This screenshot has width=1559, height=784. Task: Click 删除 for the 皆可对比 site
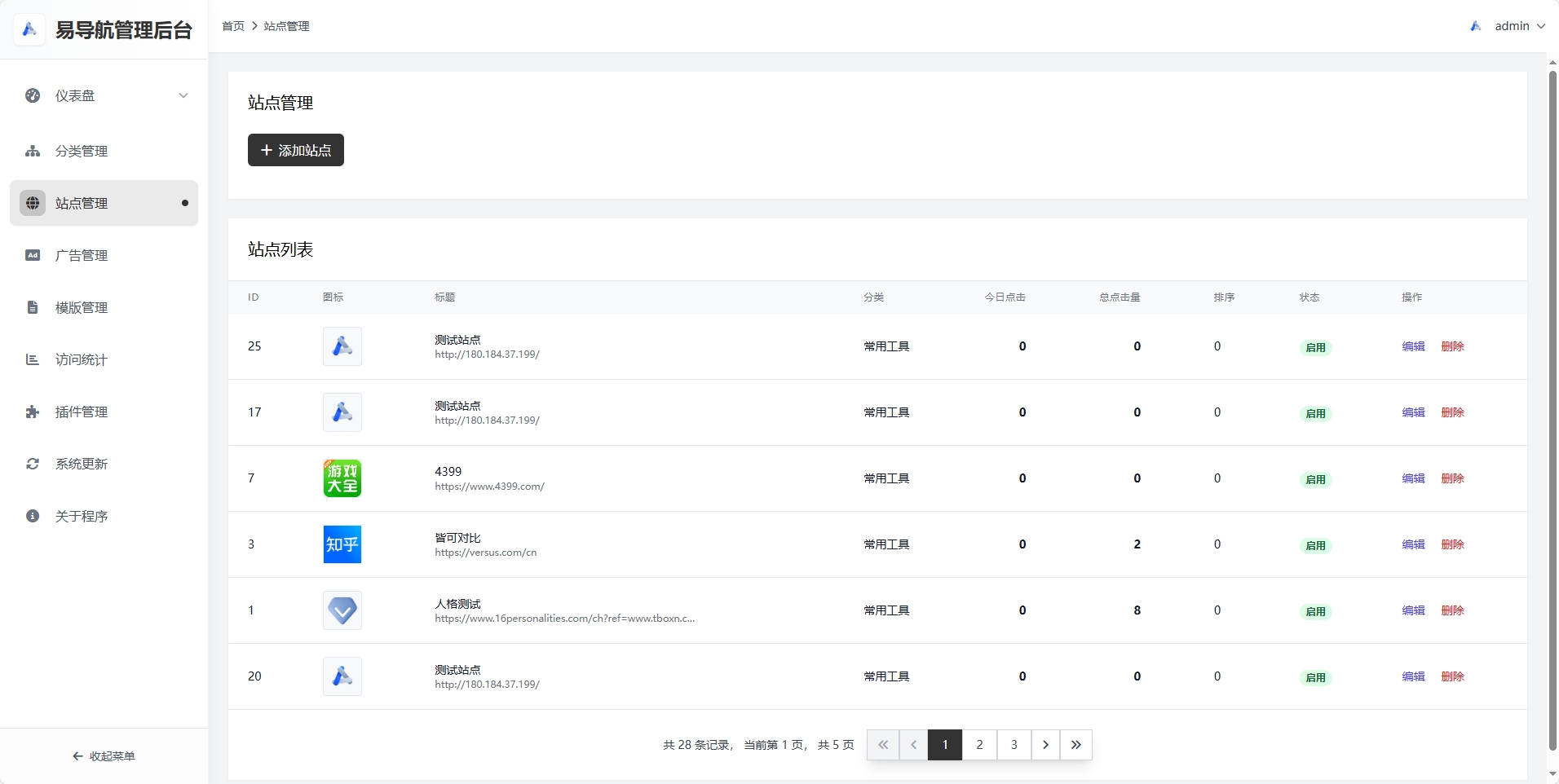point(1452,544)
